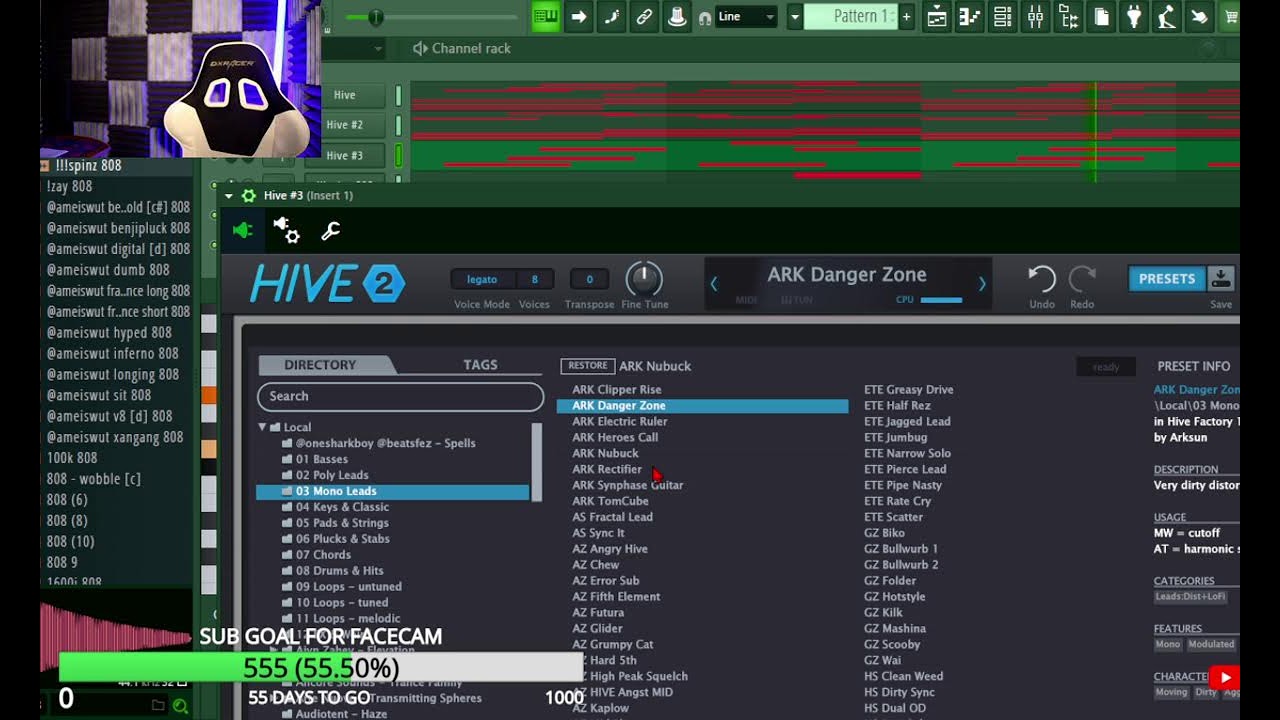Toggle the Hive channel select LED
The height and width of the screenshot is (720, 1280).
[399, 95]
